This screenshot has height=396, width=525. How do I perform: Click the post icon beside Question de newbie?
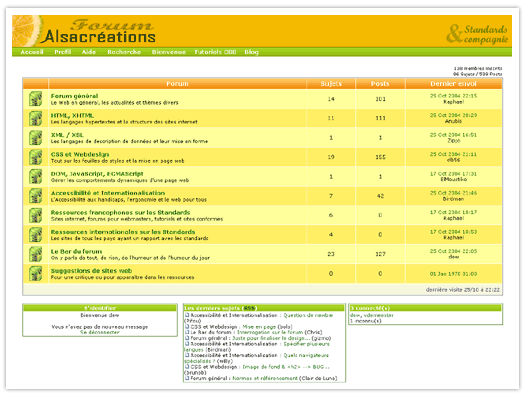coord(188,315)
